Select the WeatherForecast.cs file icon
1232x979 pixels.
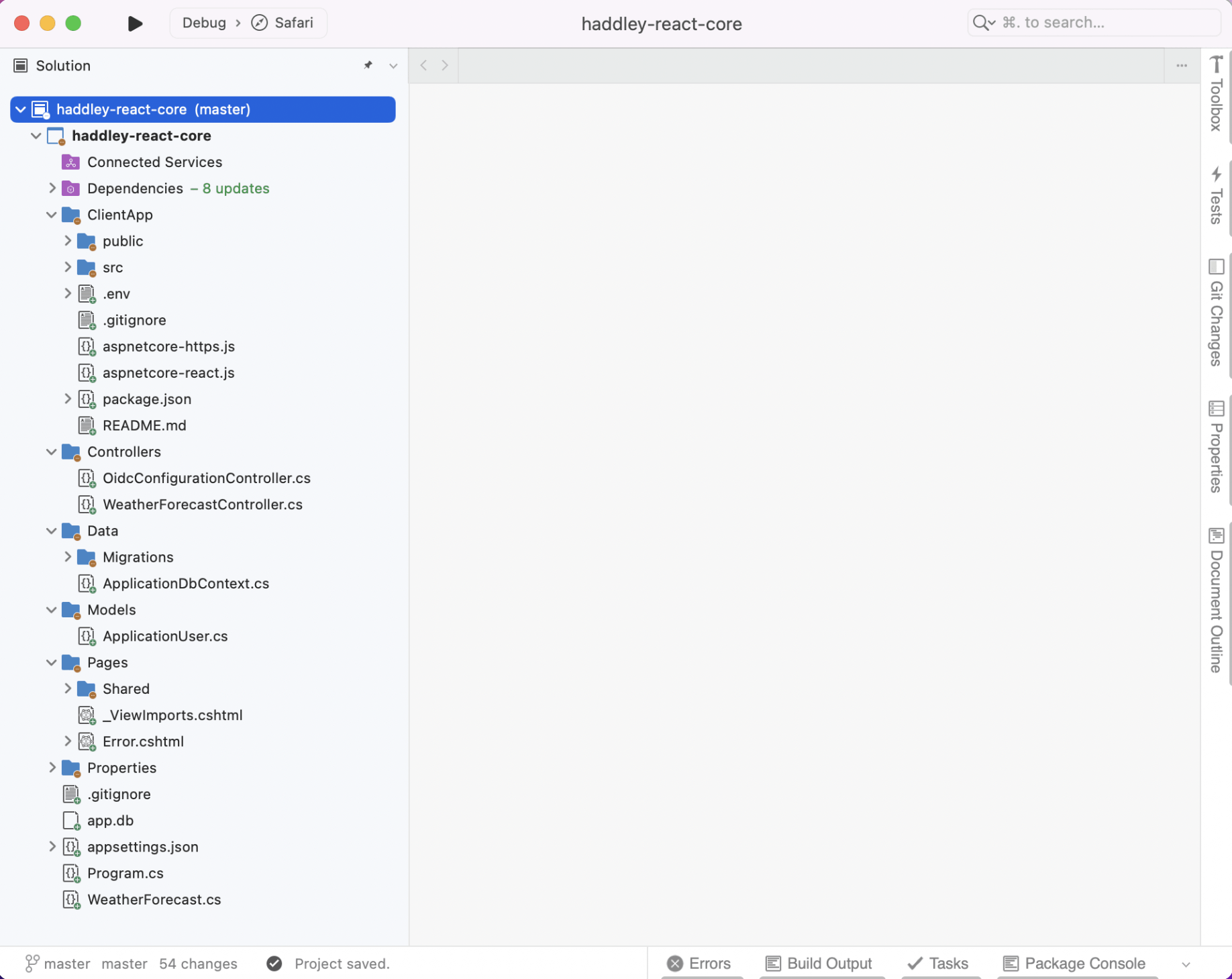[71, 900]
